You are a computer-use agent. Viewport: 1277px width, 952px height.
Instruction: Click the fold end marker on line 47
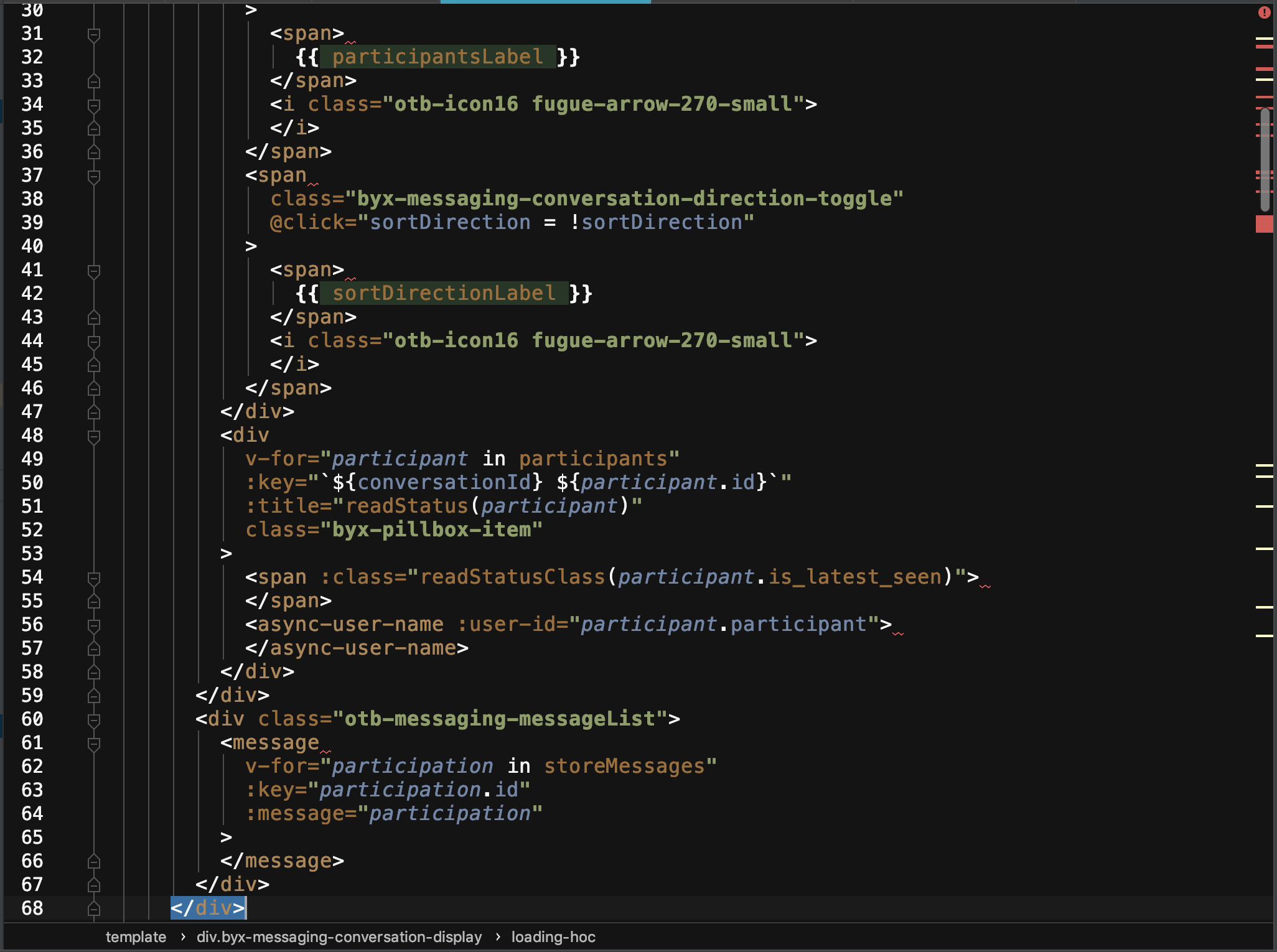94,412
